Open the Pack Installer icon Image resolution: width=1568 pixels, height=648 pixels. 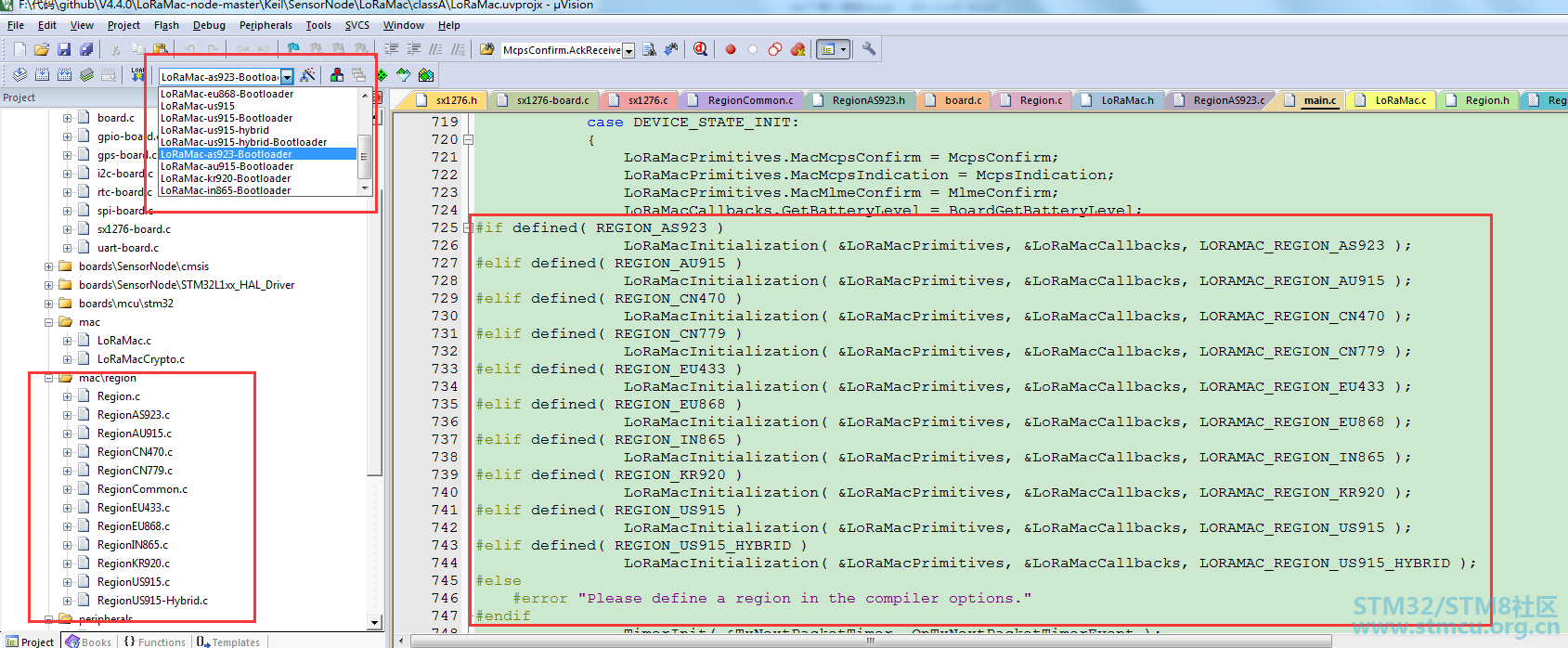point(426,75)
